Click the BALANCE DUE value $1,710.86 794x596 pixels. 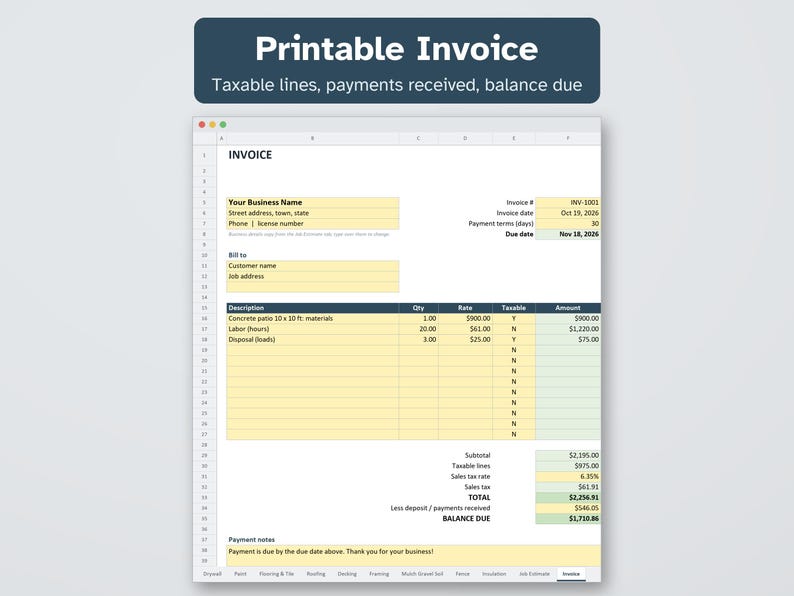click(x=568, y=519)
